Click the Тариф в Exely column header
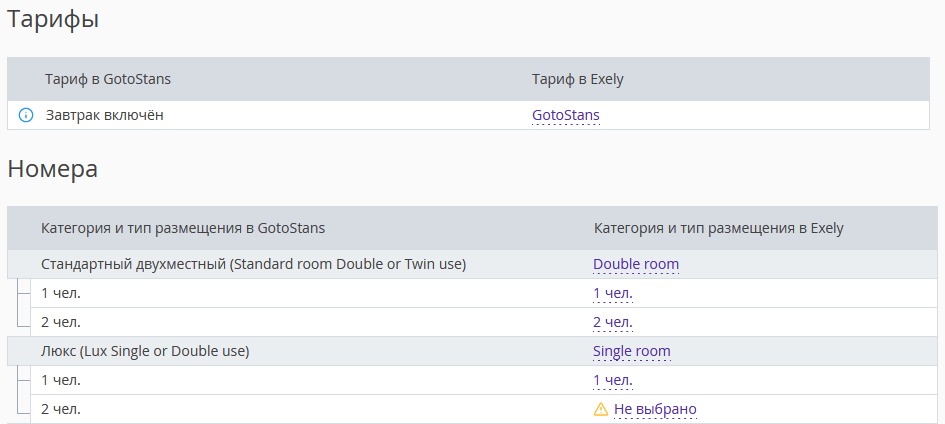Screen dimensions: 945x424 click(577, 79)
